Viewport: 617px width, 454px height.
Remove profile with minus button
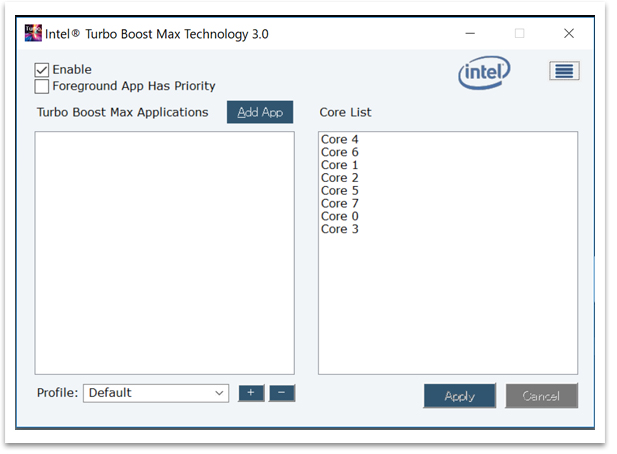[x=282, y=393]
